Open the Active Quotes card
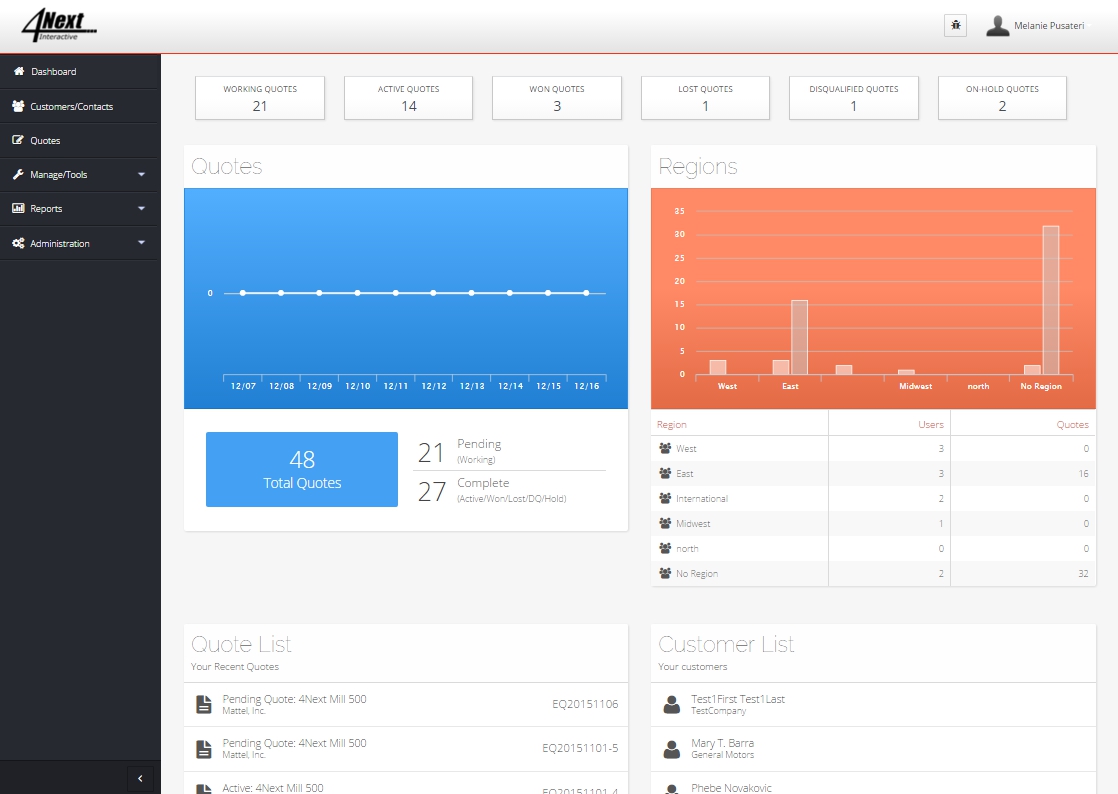Screen dimensions: 1118x794 pyautogui.click(x=409, y=98)
